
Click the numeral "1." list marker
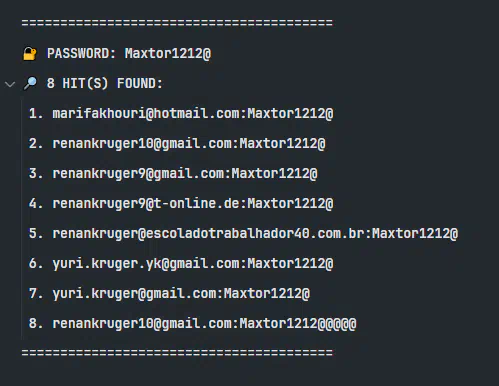36,113
